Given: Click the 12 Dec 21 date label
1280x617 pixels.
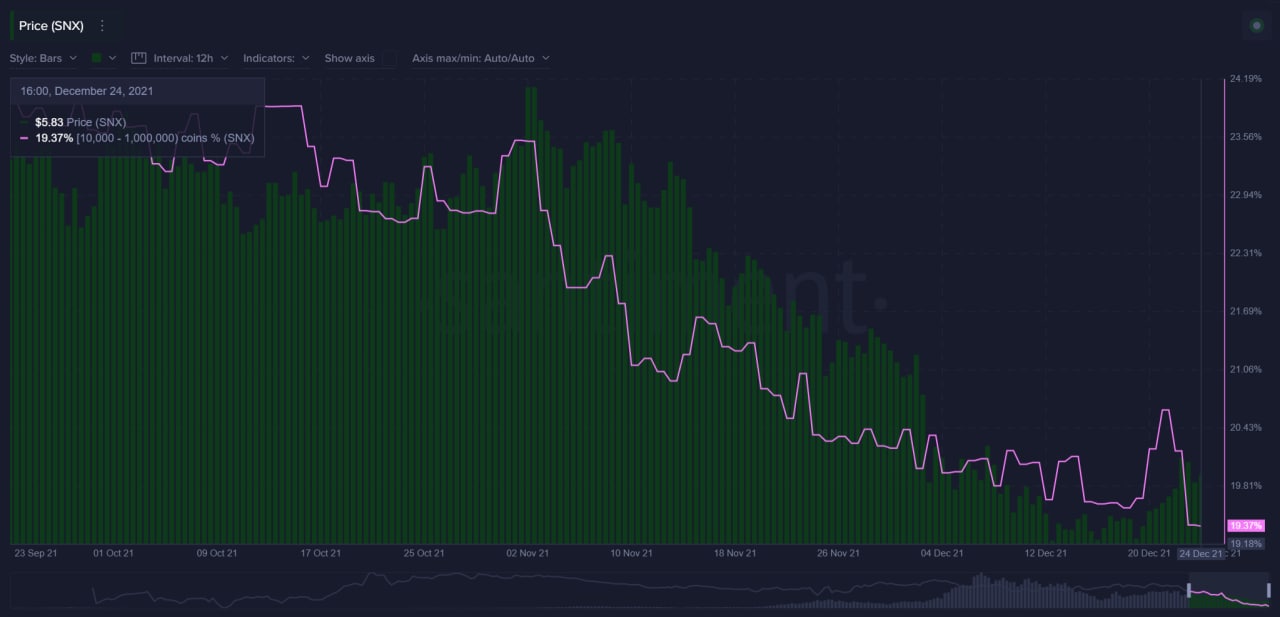Looking at the screenshot, I should (1045, 553).
